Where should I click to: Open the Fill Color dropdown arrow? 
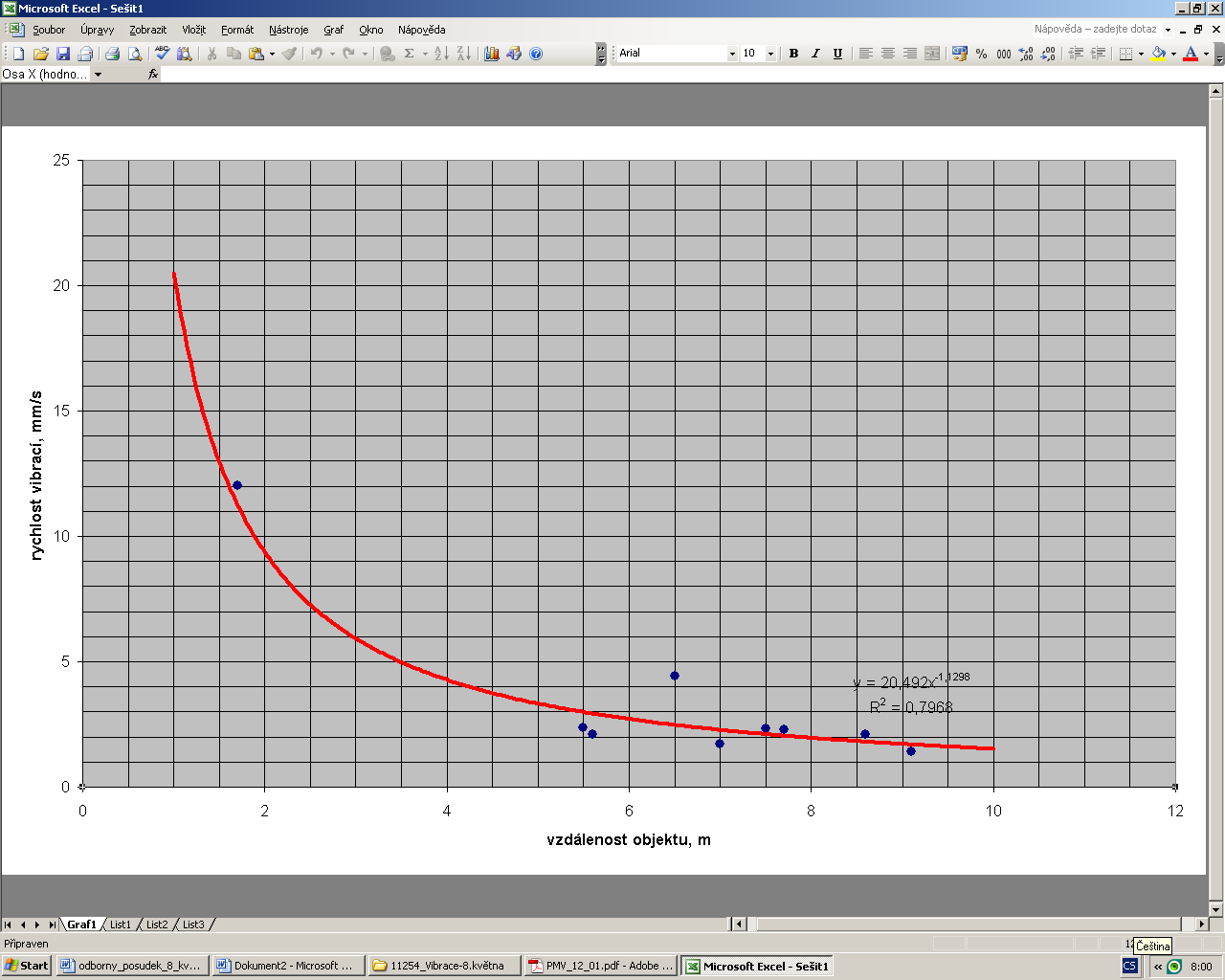(1173, 54)
